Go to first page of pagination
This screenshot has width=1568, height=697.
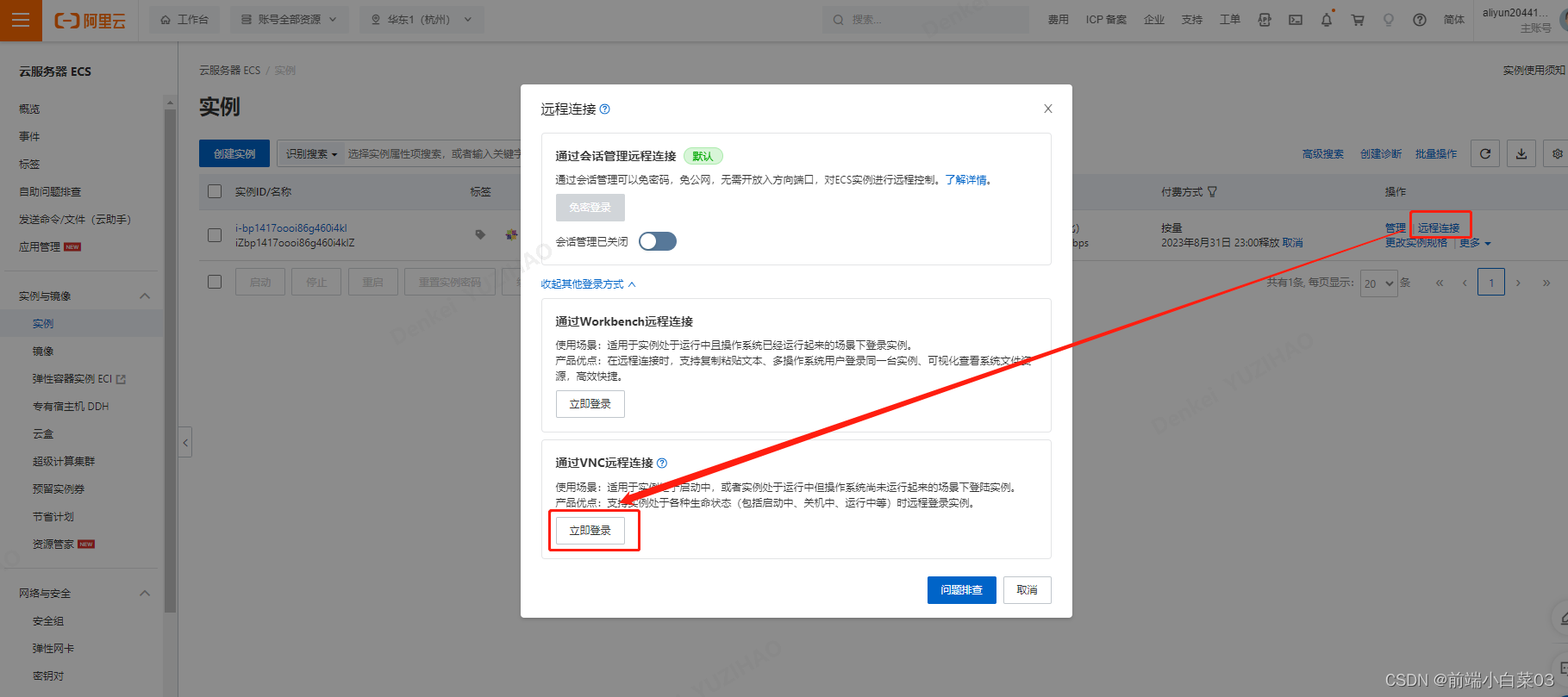point(1439,283)
